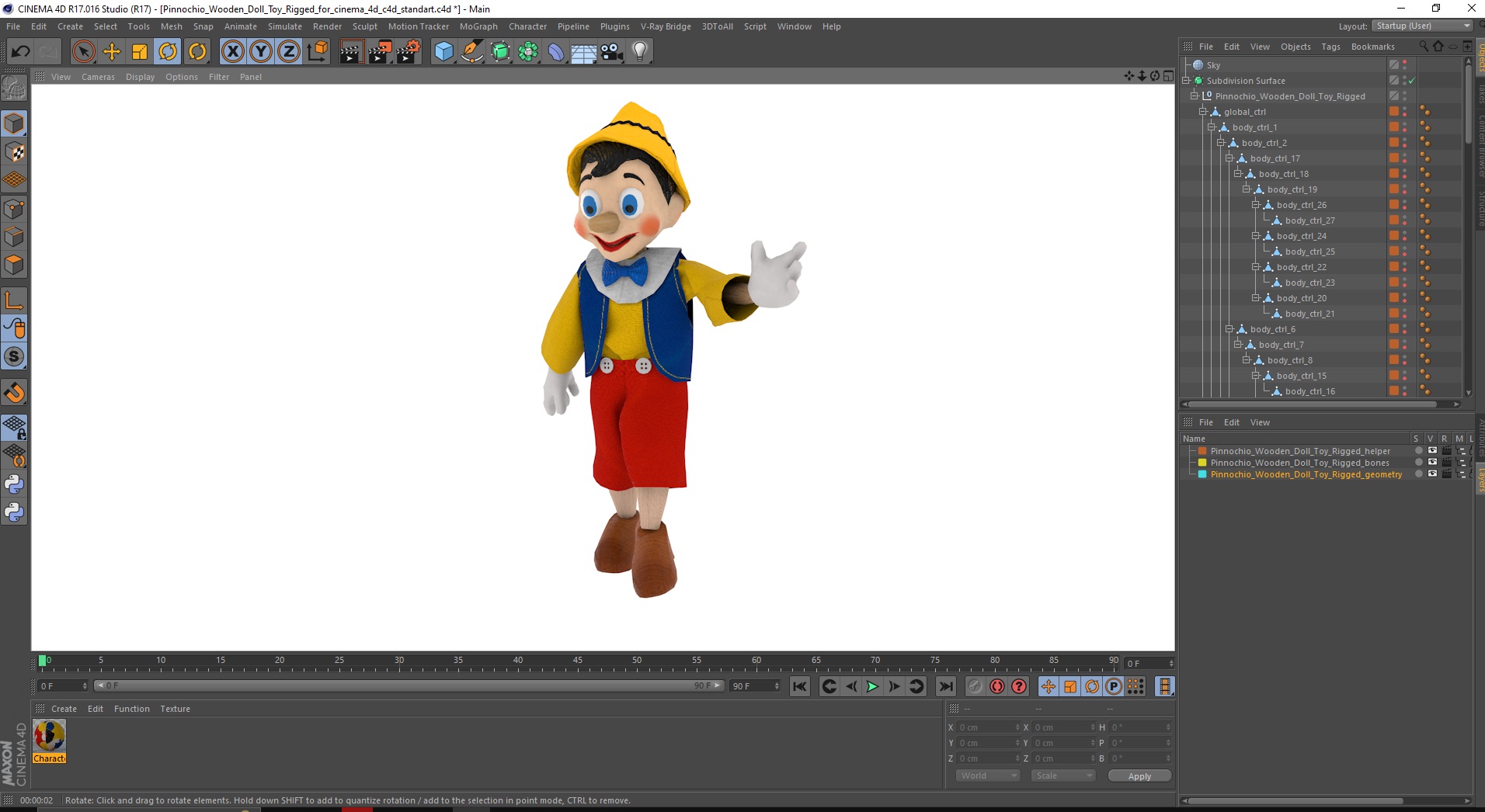Open the deformer objects icon
Image resolution: width=1485 pixels, height=812 pixels.
(557, 52)
